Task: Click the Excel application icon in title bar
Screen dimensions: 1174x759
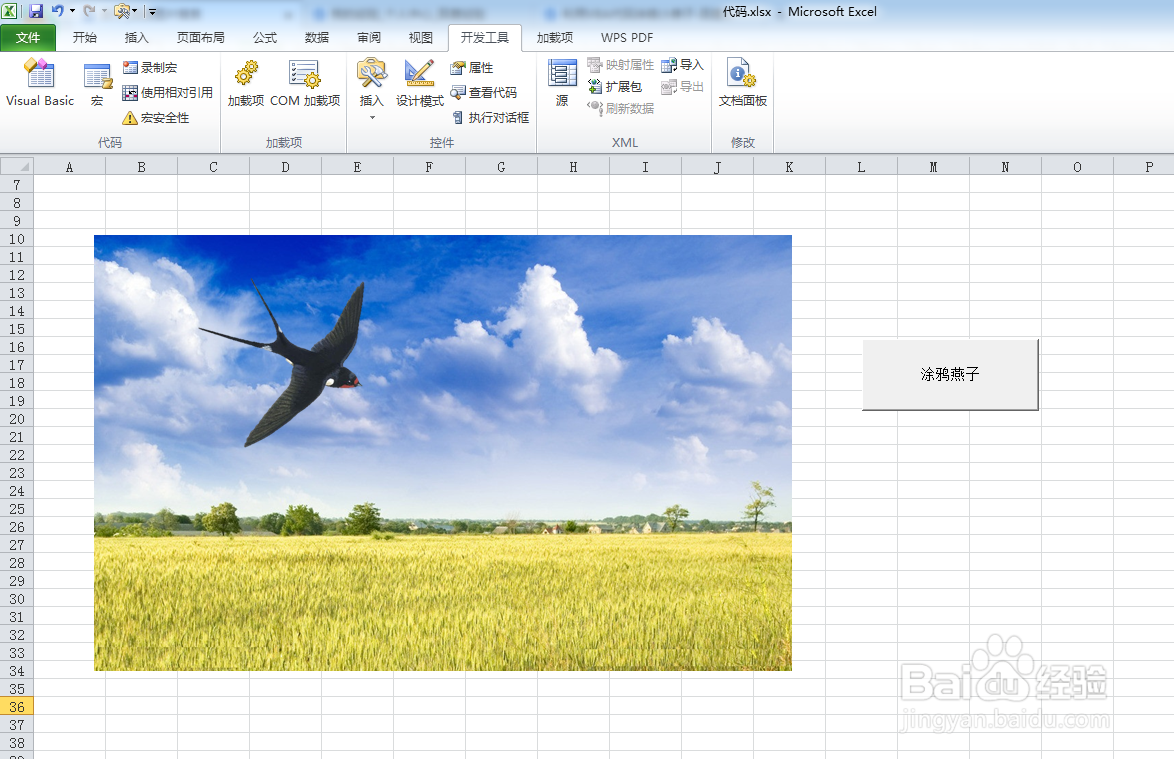Action: [10, 11]
